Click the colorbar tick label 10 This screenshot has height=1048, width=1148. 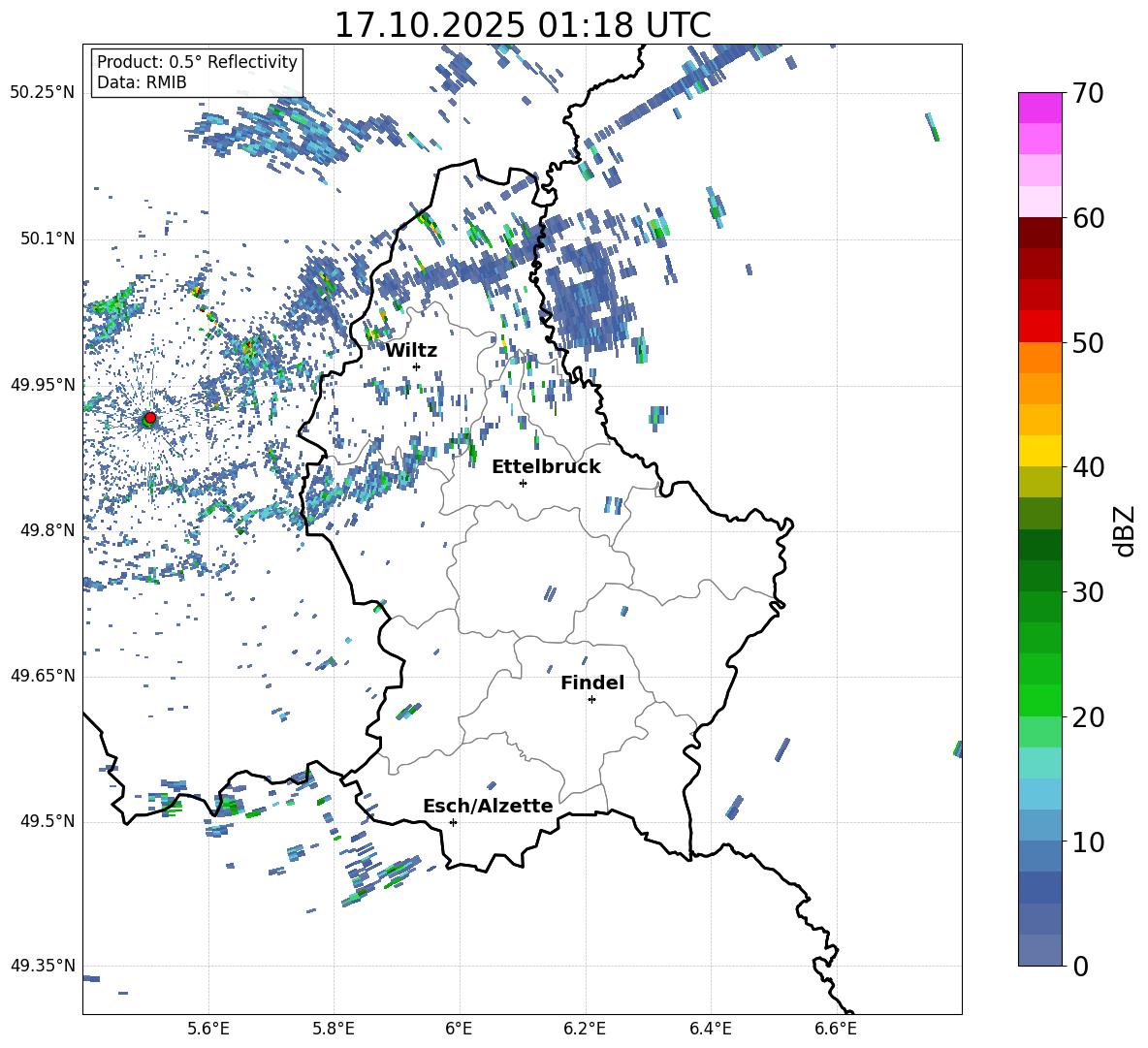click(x=1088, y=842)
